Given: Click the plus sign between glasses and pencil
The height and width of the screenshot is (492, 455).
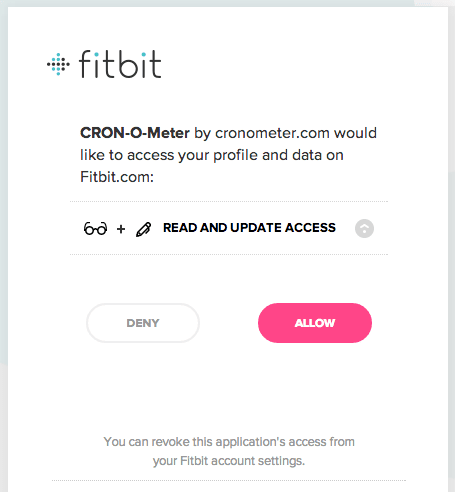Looking at the screenshot, I should pyautogui.click(x=121, y=229).
